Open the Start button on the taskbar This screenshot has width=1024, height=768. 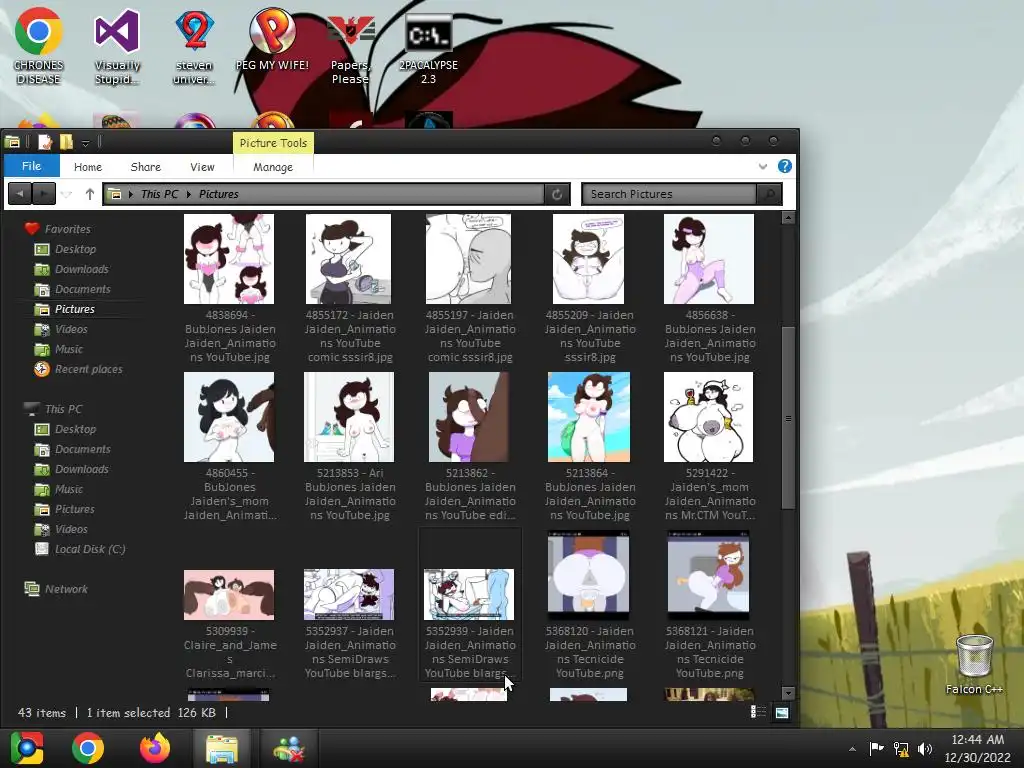tap(27, 748)
